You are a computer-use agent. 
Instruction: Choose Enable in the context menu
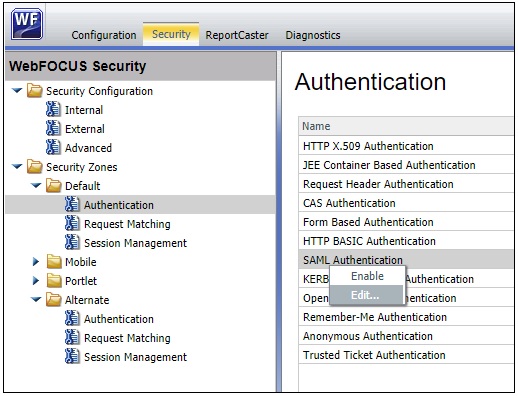pyautogui.click(x=367, y=276)
